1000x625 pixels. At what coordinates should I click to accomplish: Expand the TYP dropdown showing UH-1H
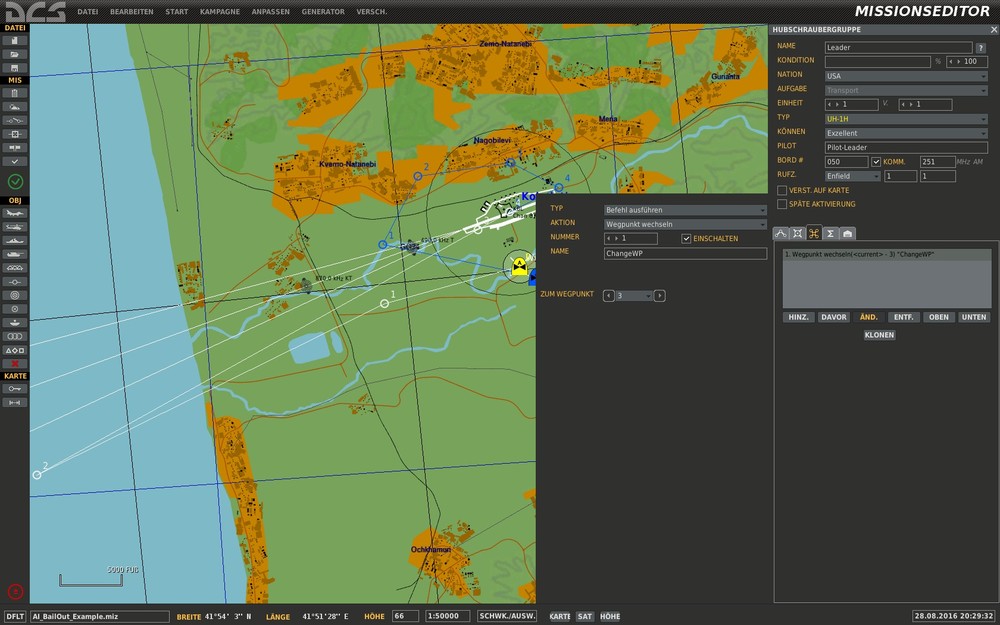pos(906,118)
